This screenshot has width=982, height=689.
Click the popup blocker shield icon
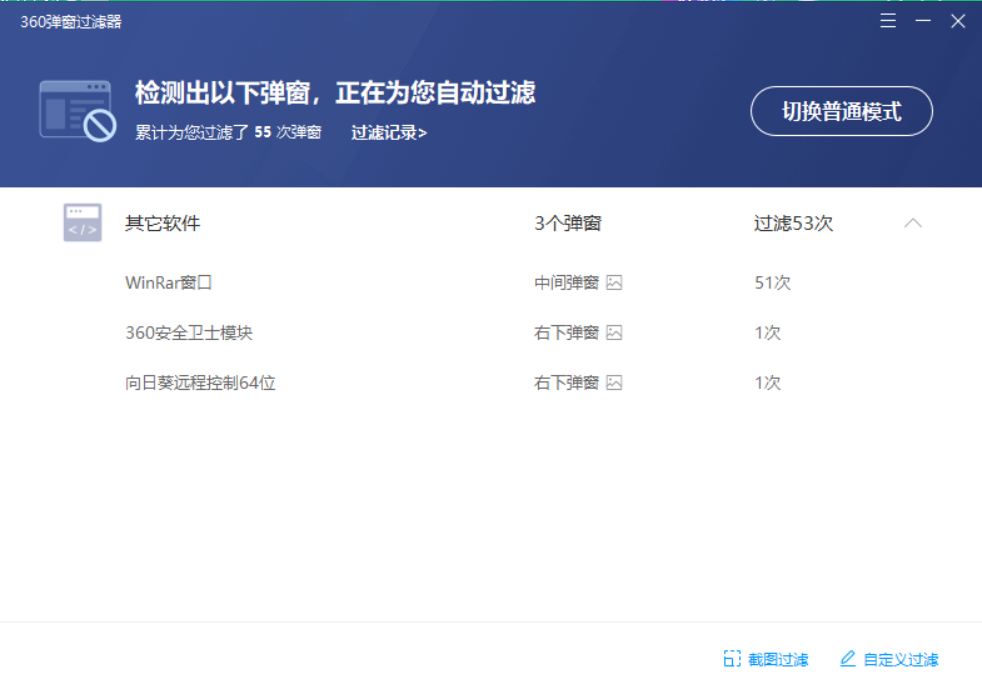click(78, 111)
